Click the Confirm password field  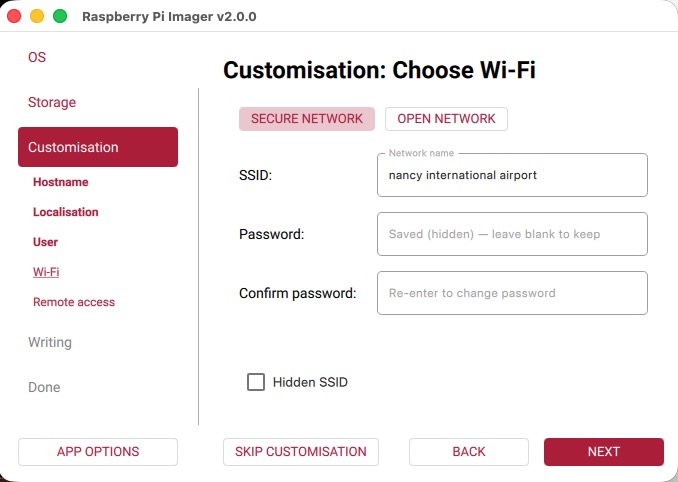512,293
